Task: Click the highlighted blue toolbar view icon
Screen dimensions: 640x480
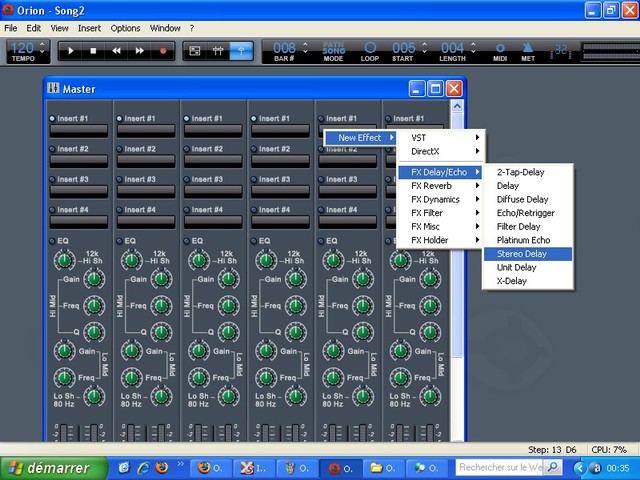Action: click(241, 51)
